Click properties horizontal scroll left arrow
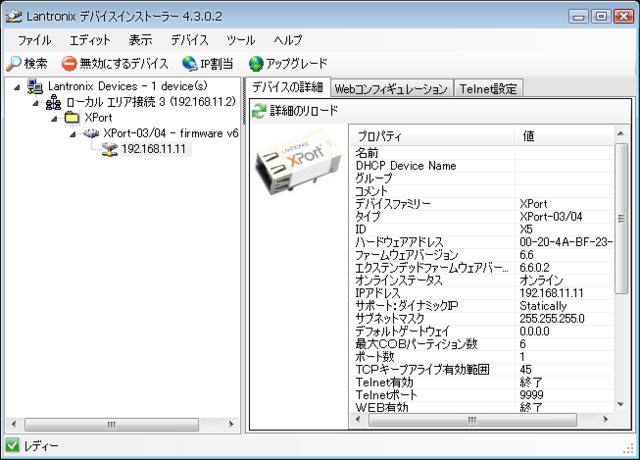 click(358, 420)
